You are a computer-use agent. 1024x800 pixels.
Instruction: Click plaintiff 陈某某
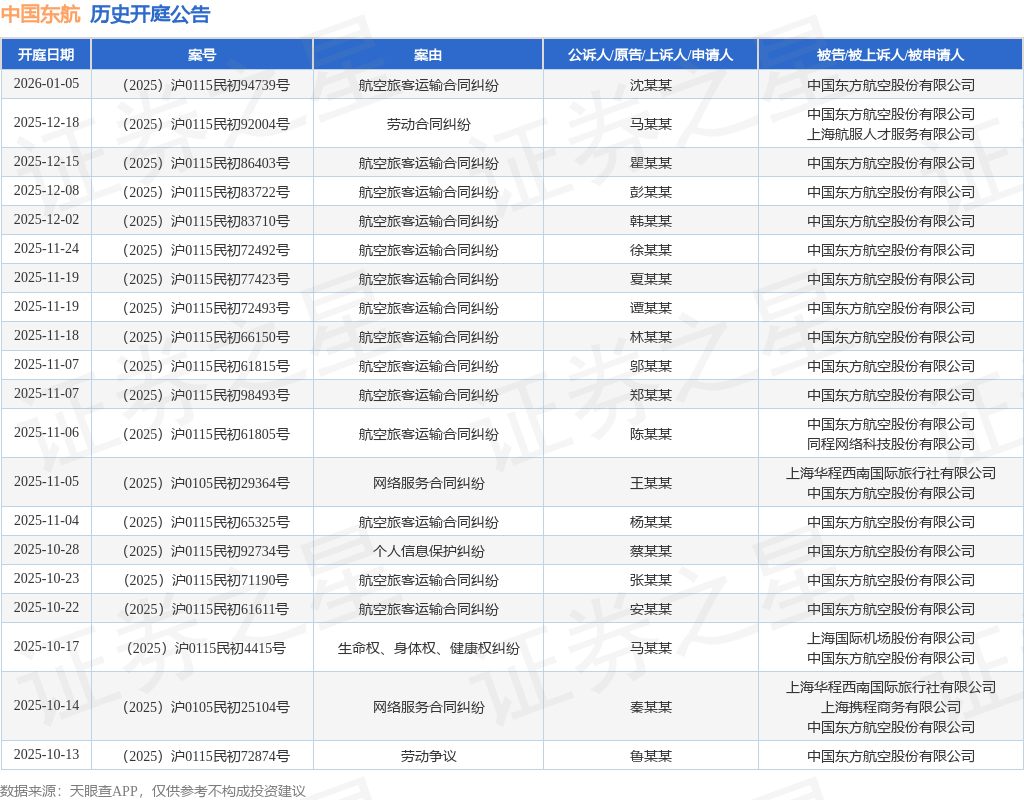pyautogui.click(x=650, y=434)
